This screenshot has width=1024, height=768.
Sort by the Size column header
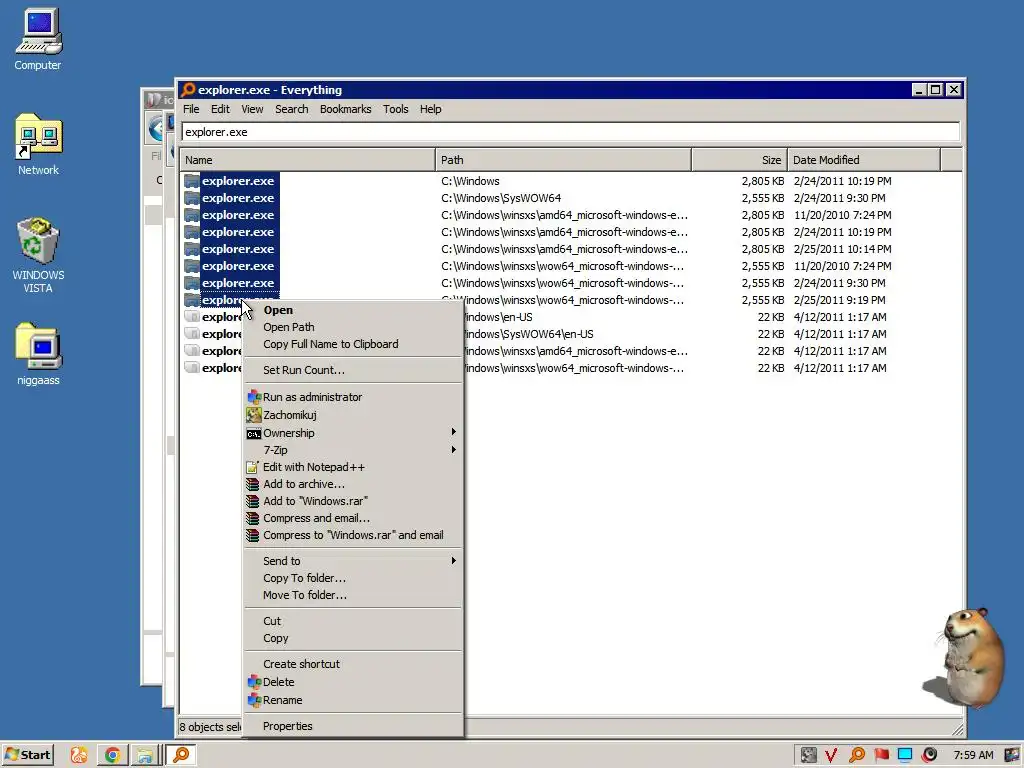[740, 160]
